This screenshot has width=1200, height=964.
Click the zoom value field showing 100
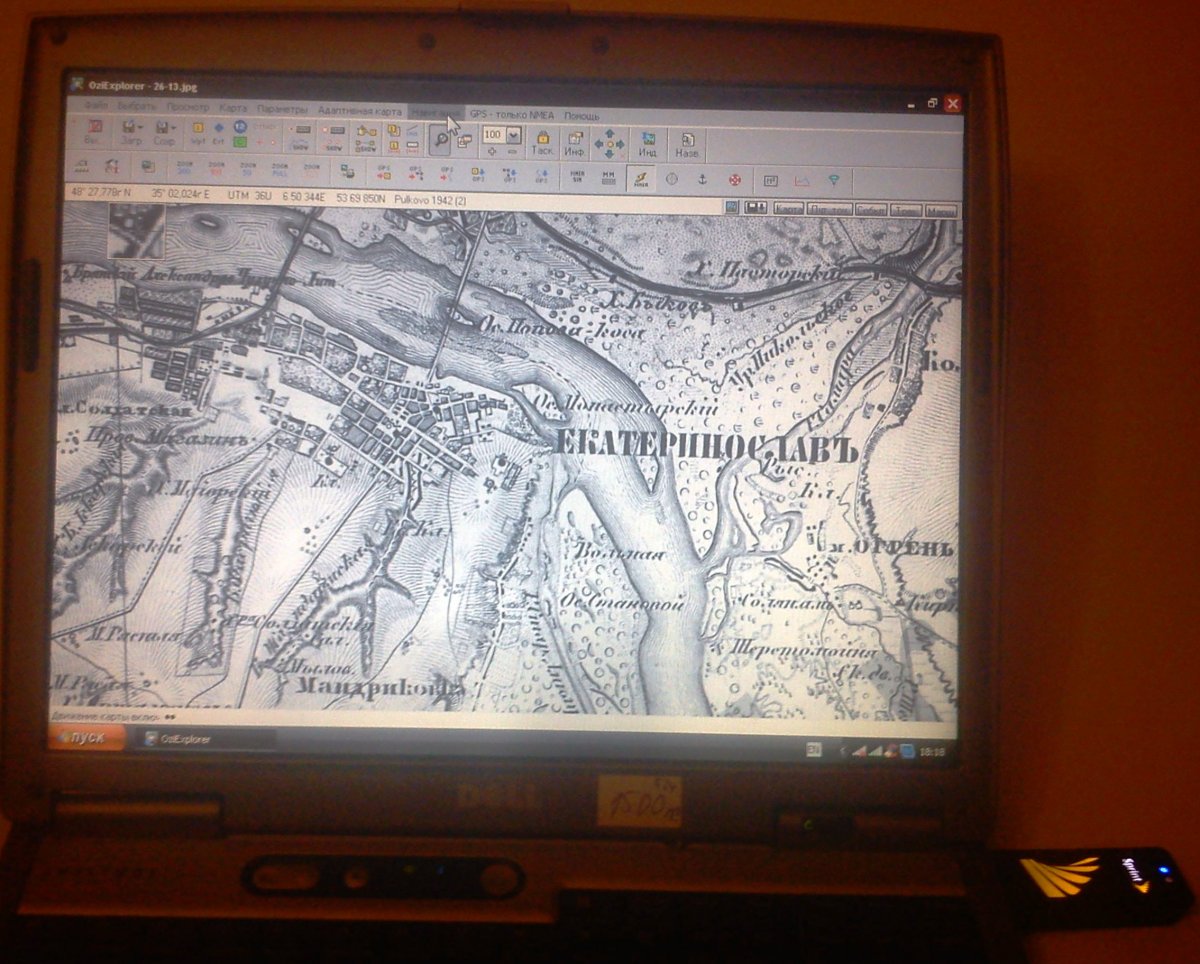point(493,134)
